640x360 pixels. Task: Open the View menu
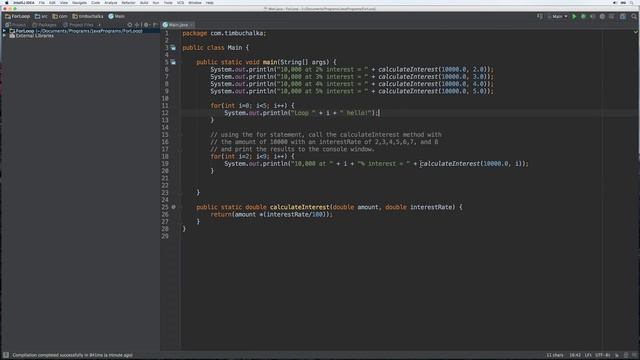point(64,2)
